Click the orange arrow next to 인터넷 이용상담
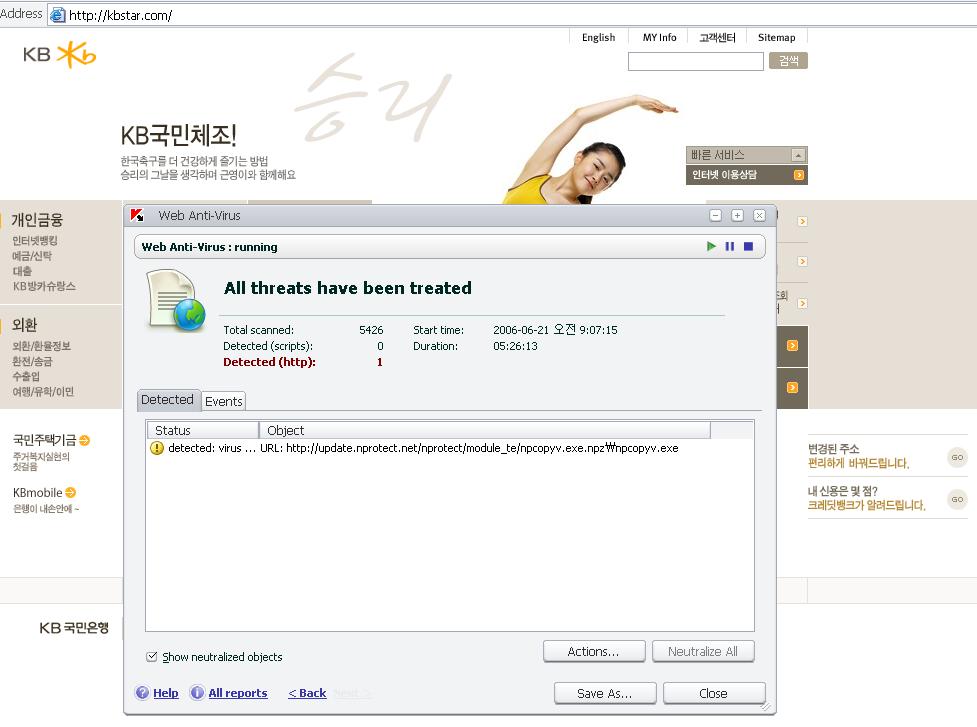Image resolution: width=977 pixels, height=727 pixels. tap(798, 175)
